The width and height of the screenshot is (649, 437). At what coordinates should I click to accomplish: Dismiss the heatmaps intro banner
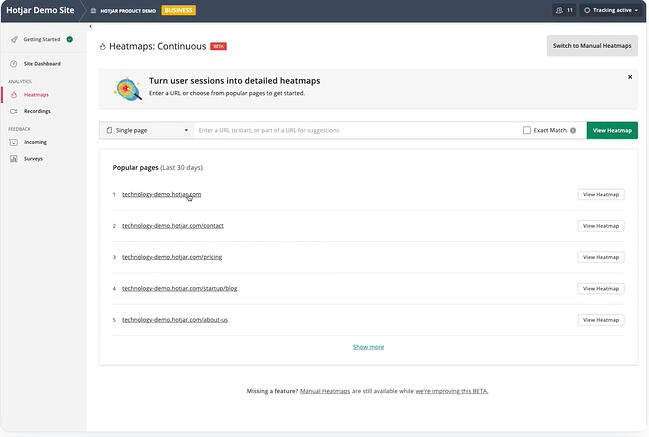[x=630, y=77]
